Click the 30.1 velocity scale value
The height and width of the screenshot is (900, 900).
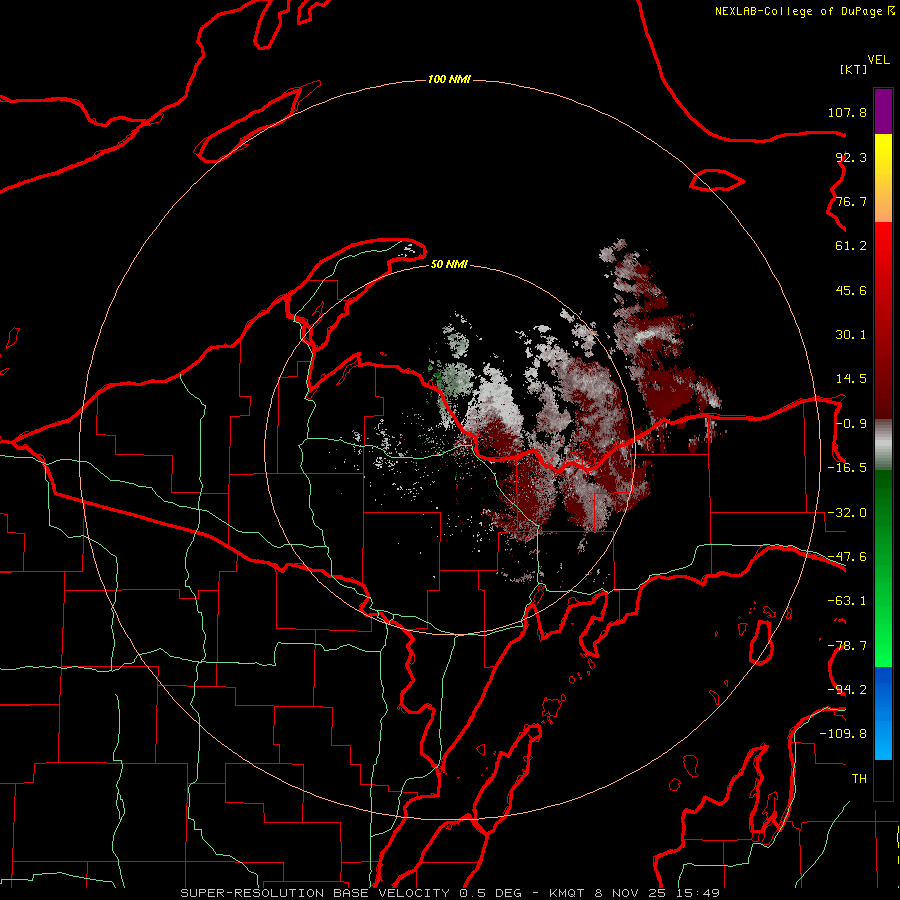pos(851,335)
